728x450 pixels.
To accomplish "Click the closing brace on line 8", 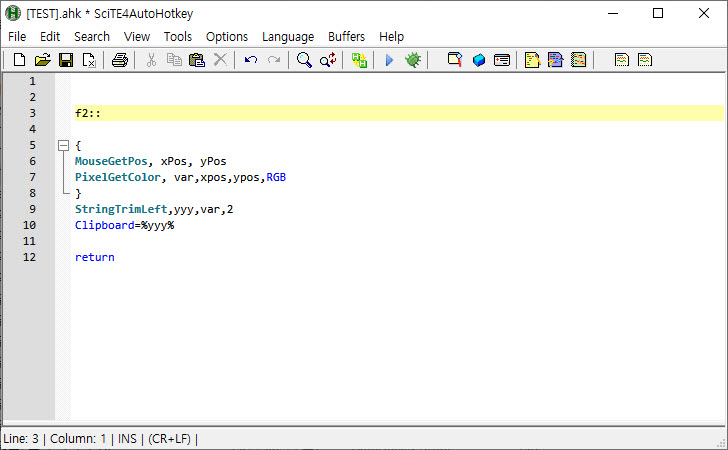I will point(78,193).
